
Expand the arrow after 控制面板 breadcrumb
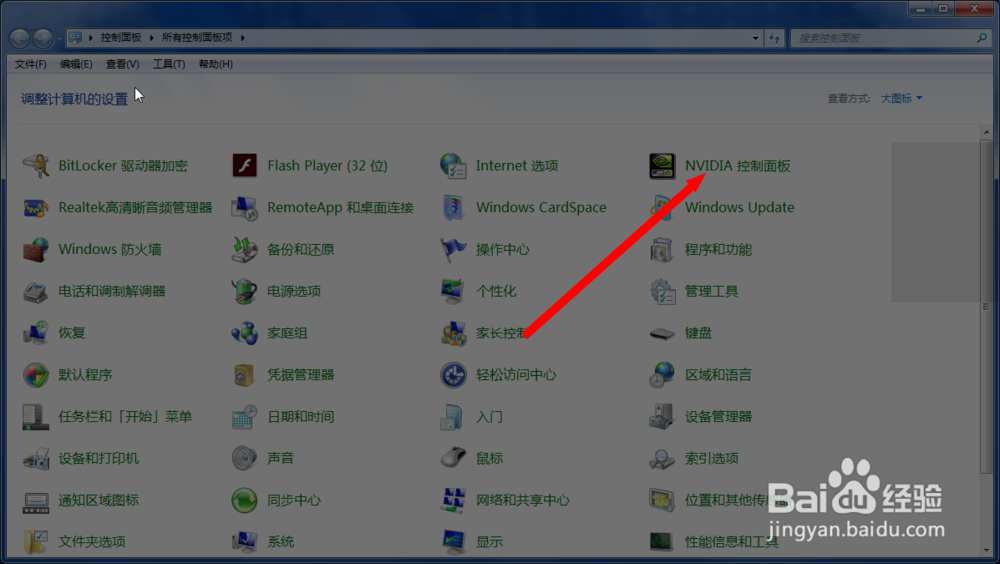click(151, 38)
